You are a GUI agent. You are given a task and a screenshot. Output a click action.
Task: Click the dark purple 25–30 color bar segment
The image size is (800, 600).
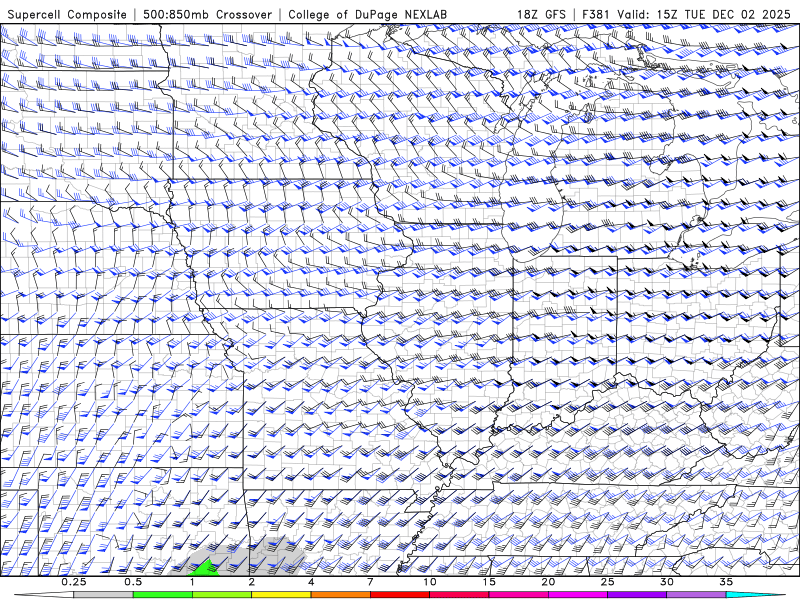637,595
